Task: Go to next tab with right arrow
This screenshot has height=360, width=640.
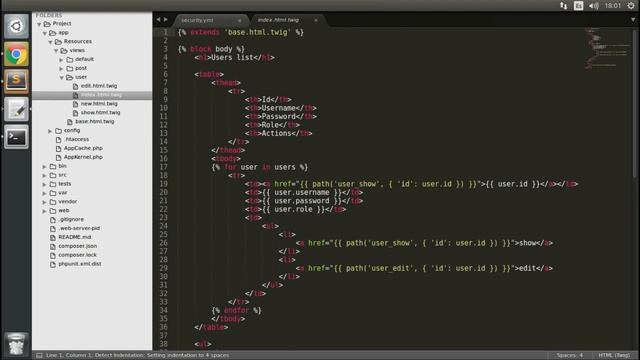Action: point(165,19)
